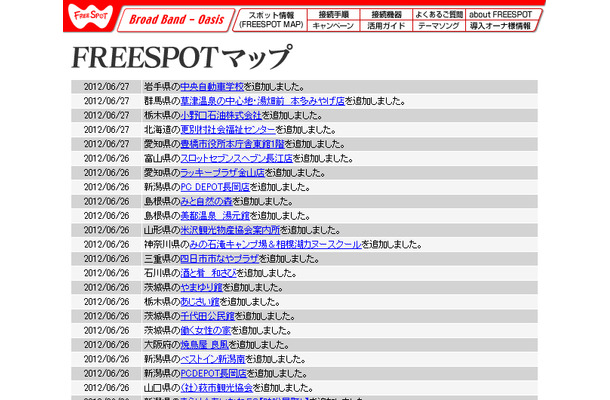
Task: Open みの石滝キャンプ場＆相模湖カヌースクール link
Action: coord(276,244)
